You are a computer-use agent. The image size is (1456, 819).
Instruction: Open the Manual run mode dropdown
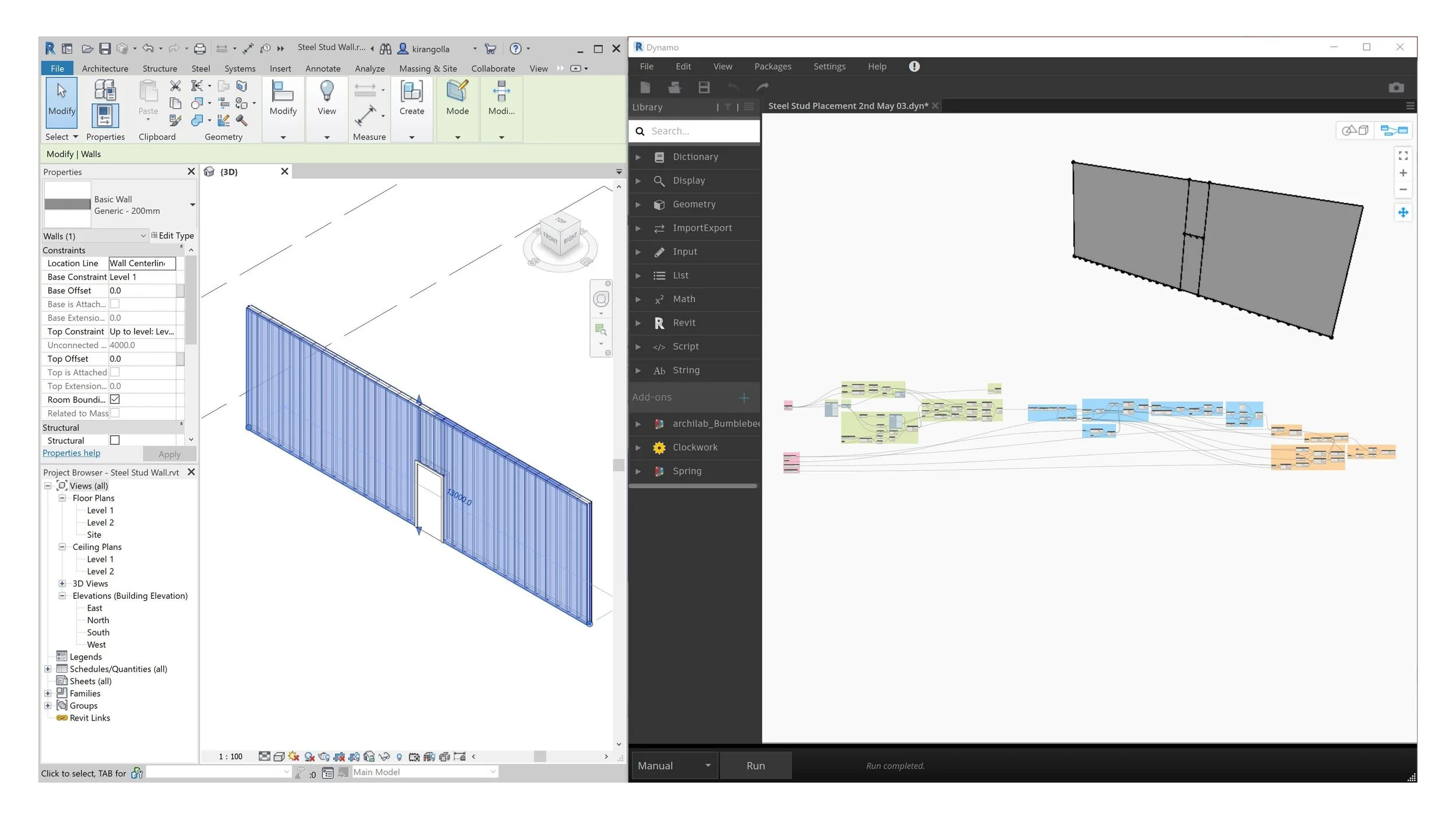click(x=674, y=765)
